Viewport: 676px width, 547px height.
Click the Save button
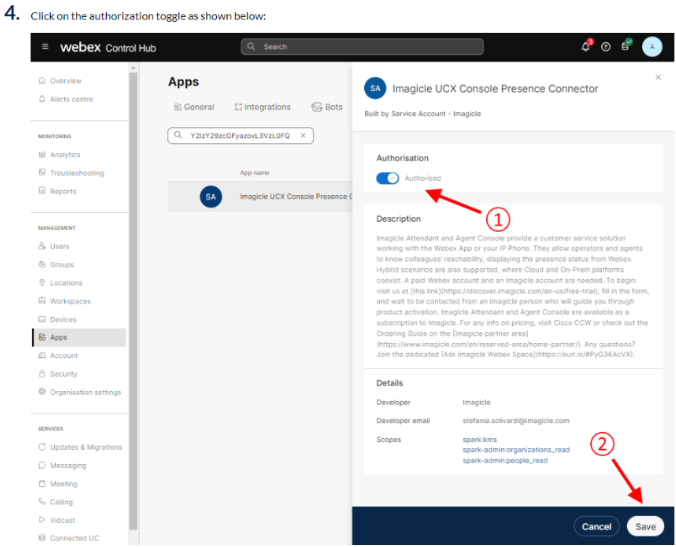[x=645, y=526]
